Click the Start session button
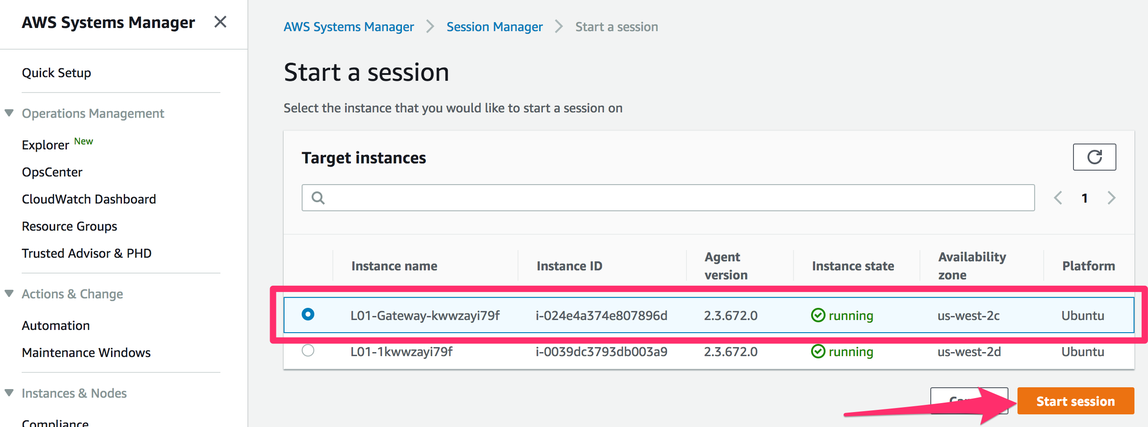This screenshot has height=427, width=1148. pyautogui.click(x=1075, y=401)
